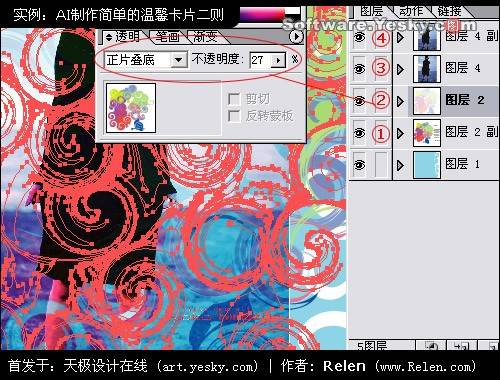Screen dimensions: 500x380
Task: Expand the 图层 2 副 layer triangle
Action: coord(400,133)
